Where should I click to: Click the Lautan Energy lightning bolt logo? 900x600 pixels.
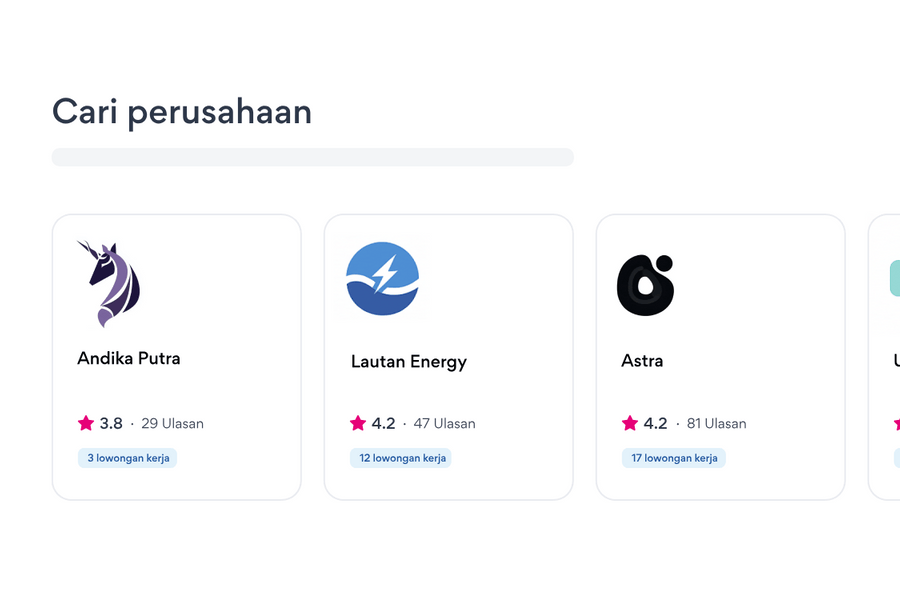[x=382, y=279]
